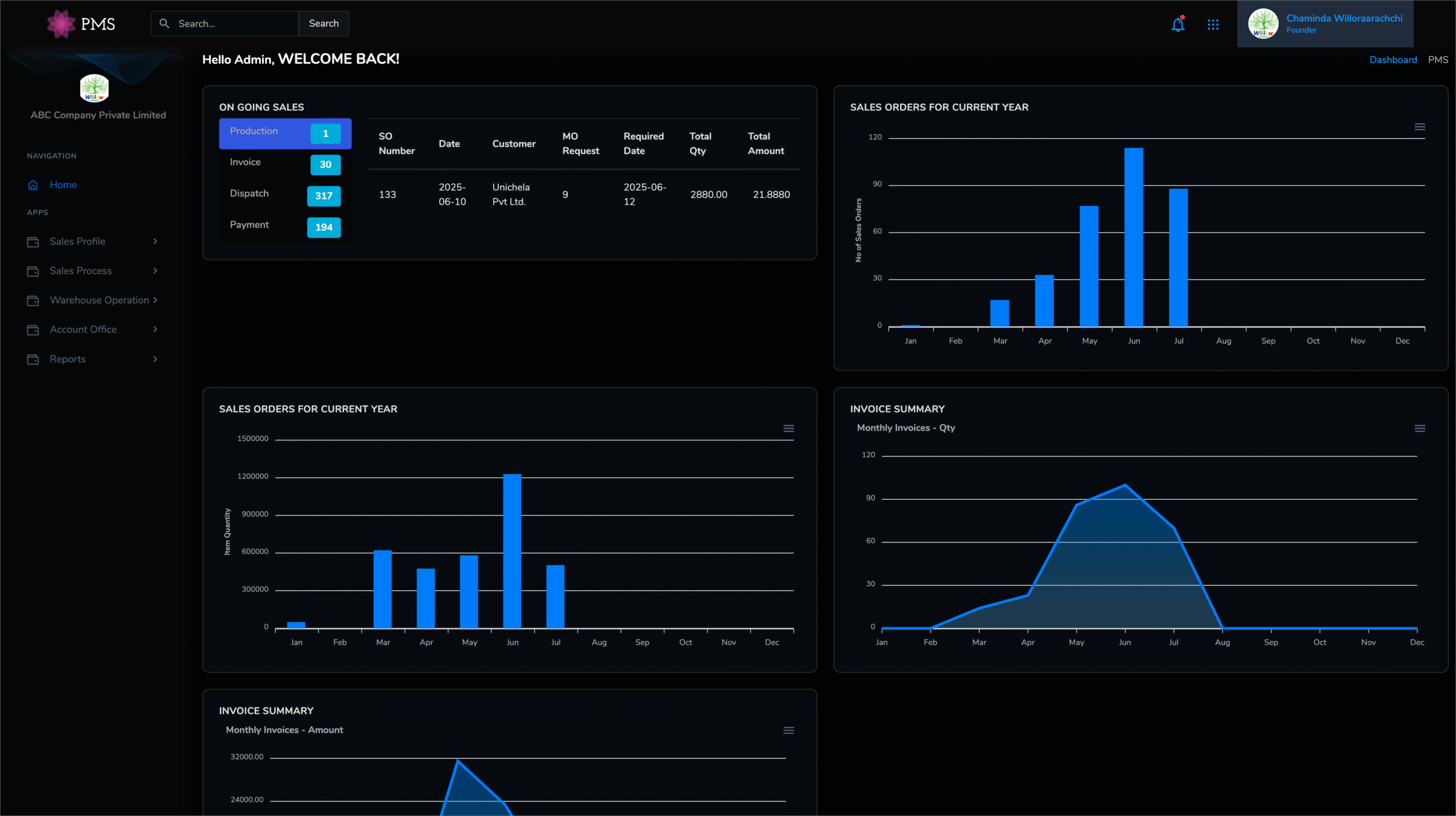Open the Reports menu item

(92, 359)
